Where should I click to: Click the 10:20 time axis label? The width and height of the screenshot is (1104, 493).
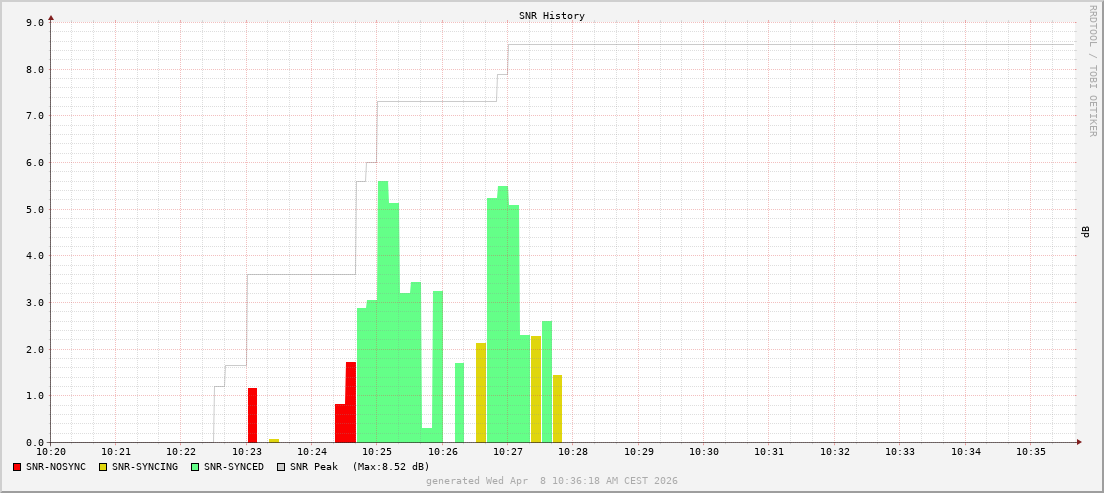pyautogui.click(x=50, y=452)
